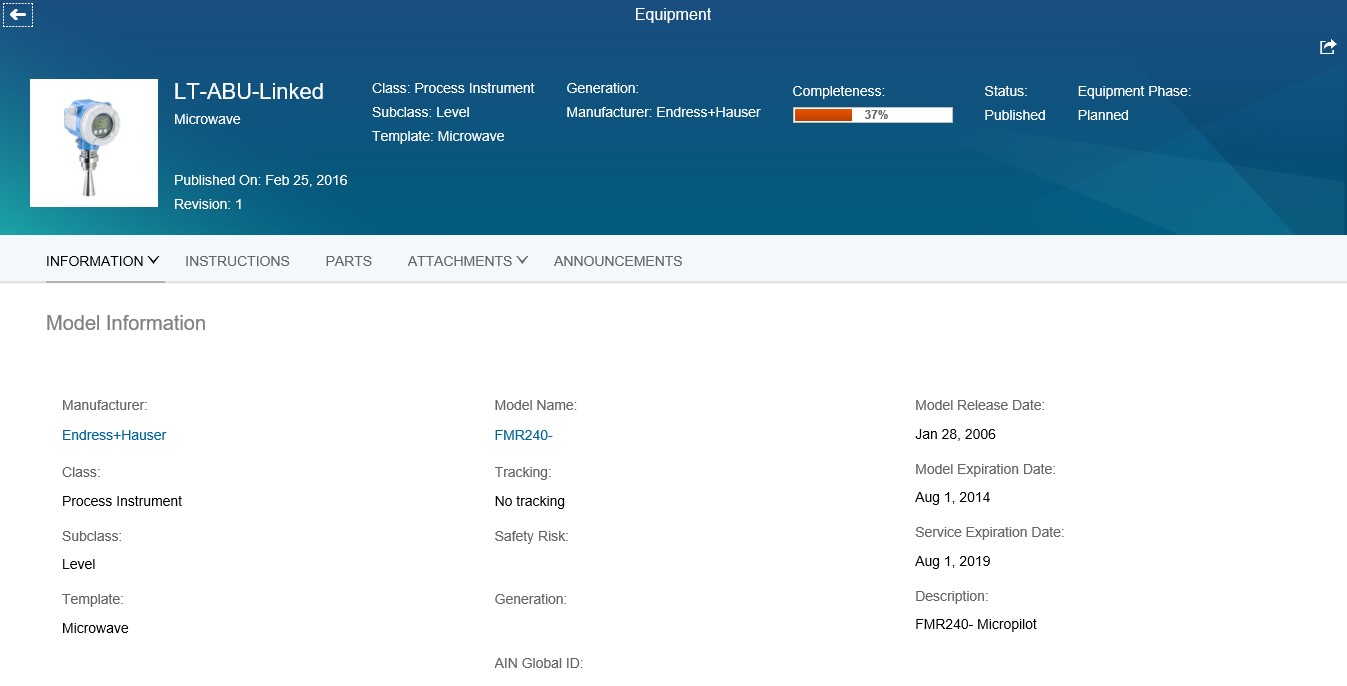Click the Model Information section heading
The height and width of the screenshot is (686, 1347).
click(x=126, y=323)
